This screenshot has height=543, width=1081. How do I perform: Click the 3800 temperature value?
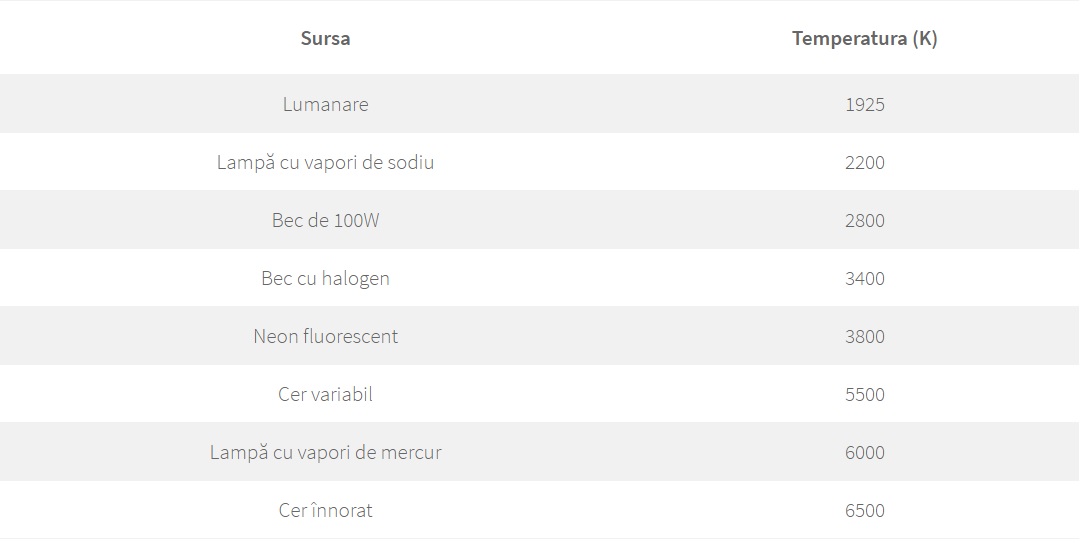point(864,336)
